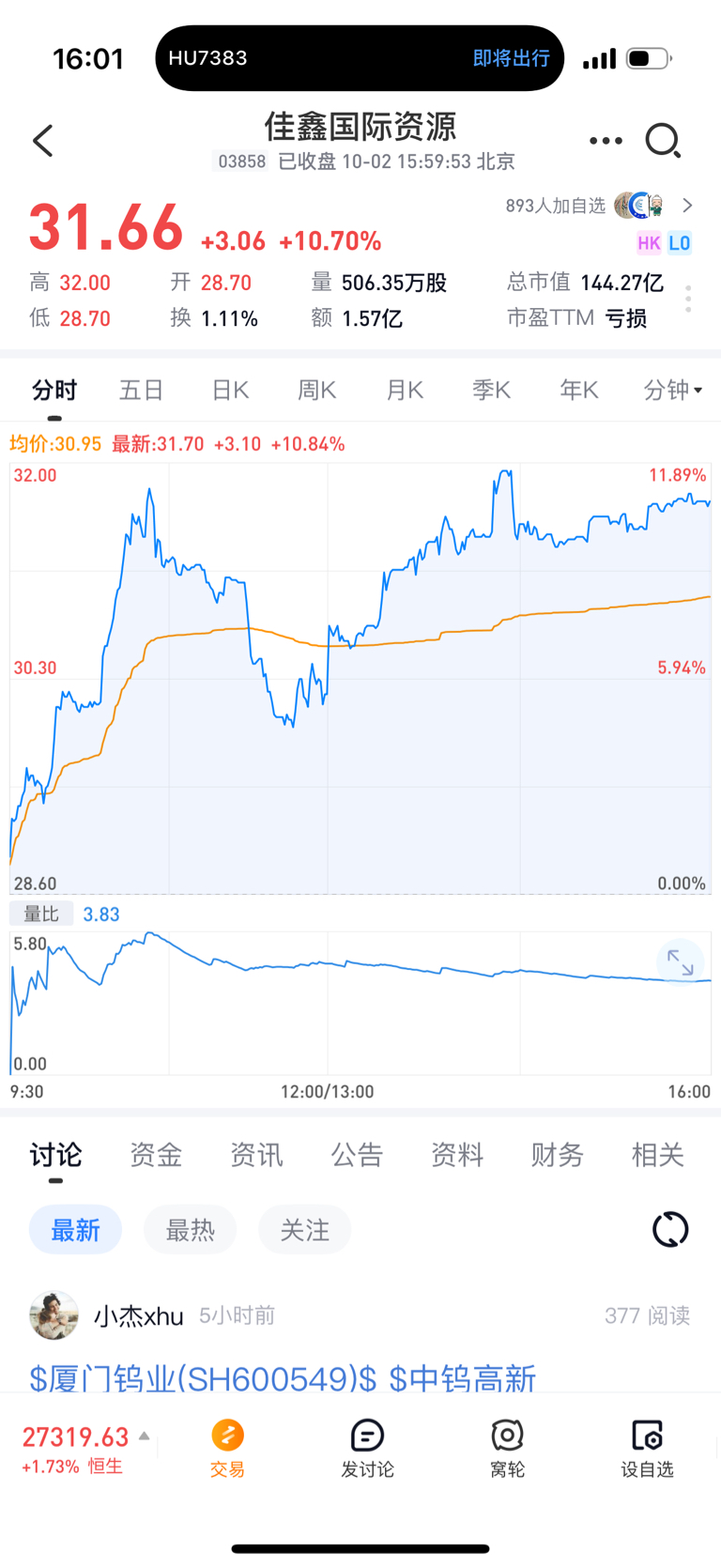Image resolution: width=721 pixels, height=1568 pixels.
Task: Expand the 893人加自选 followers arrow
Action: (687, 206)
